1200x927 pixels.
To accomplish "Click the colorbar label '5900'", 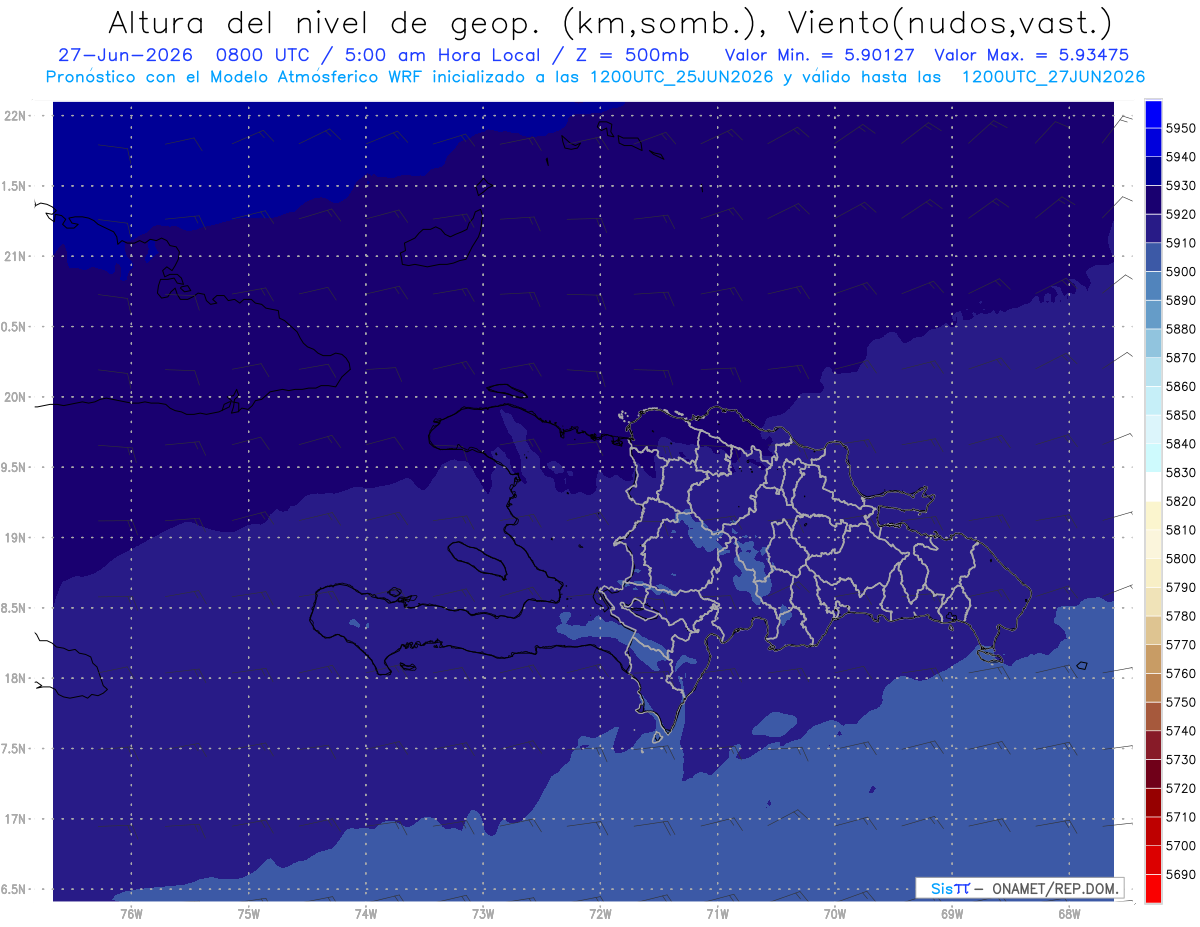I will [1181, 272].
